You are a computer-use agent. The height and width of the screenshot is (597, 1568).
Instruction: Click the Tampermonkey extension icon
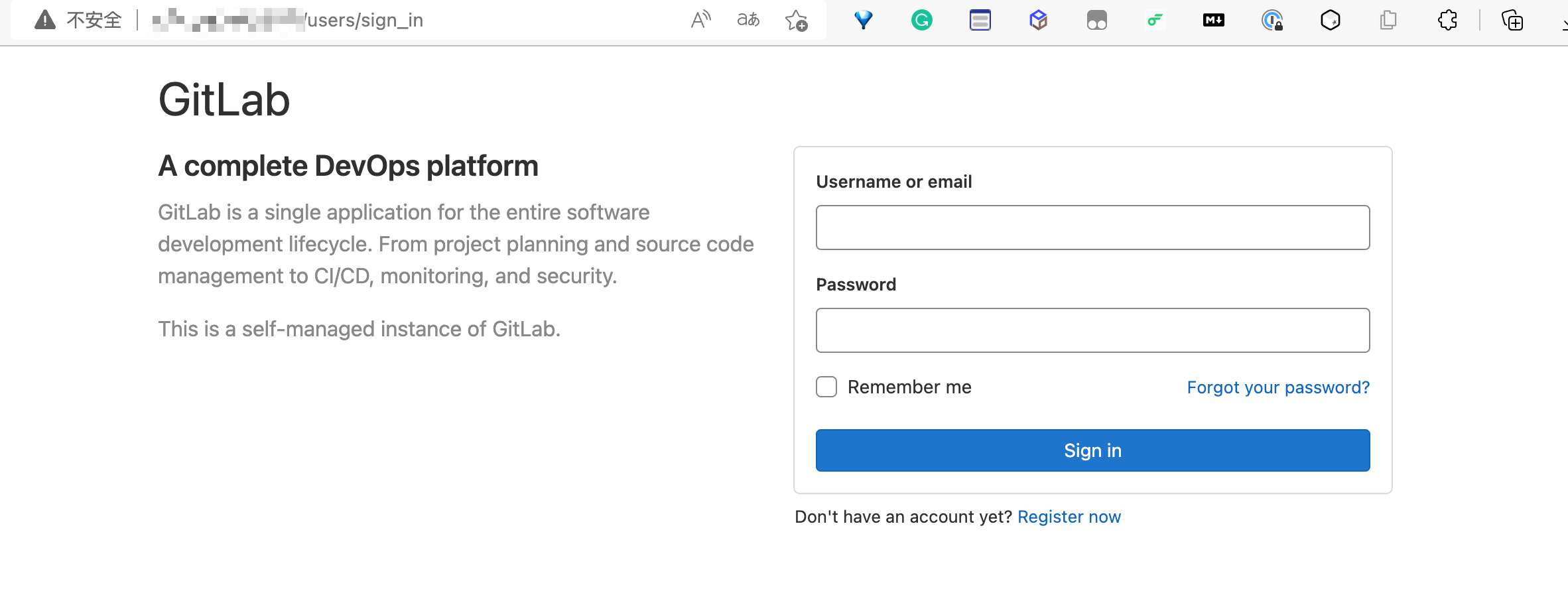click(x=1097, y=20)
